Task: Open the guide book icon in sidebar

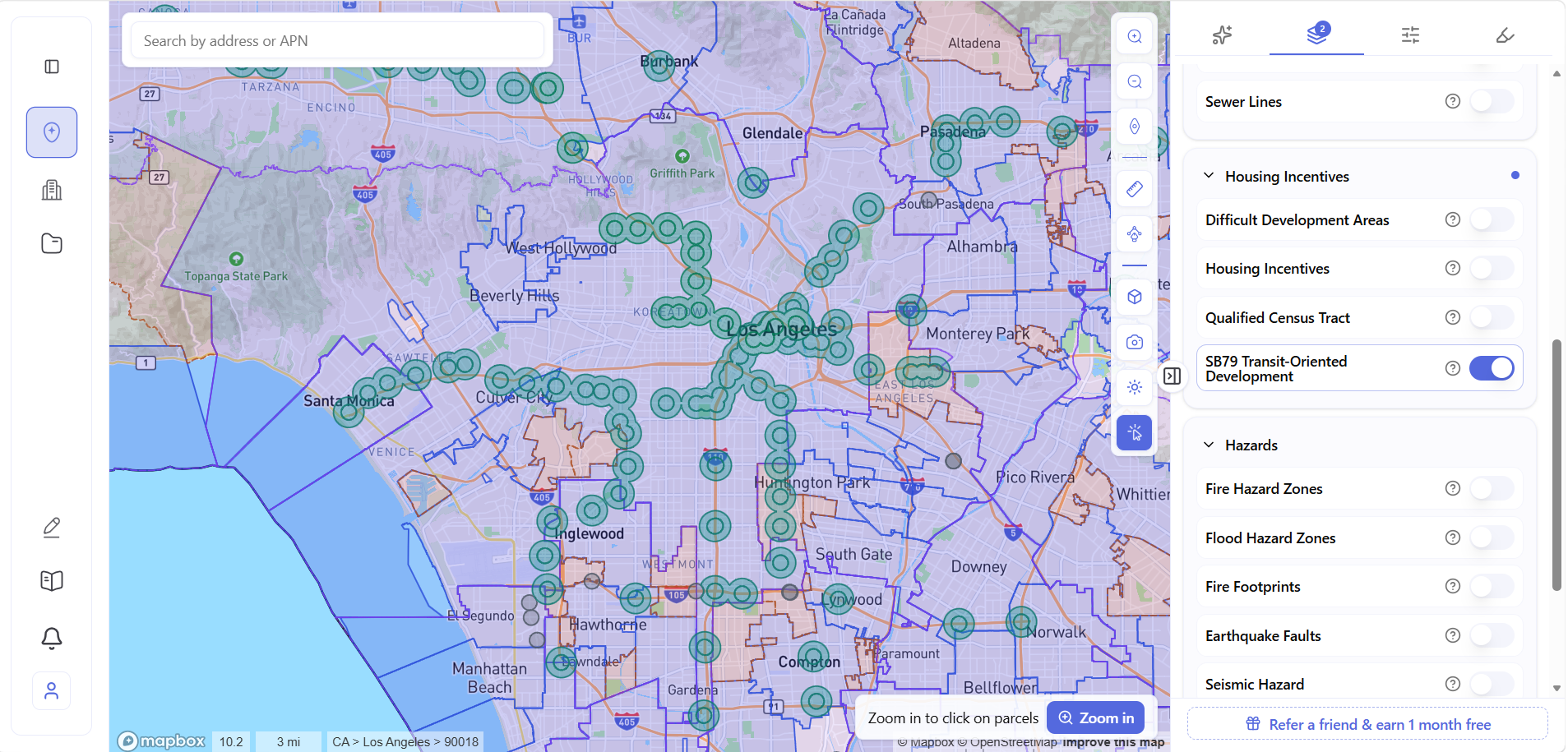Action: (52, 581)
